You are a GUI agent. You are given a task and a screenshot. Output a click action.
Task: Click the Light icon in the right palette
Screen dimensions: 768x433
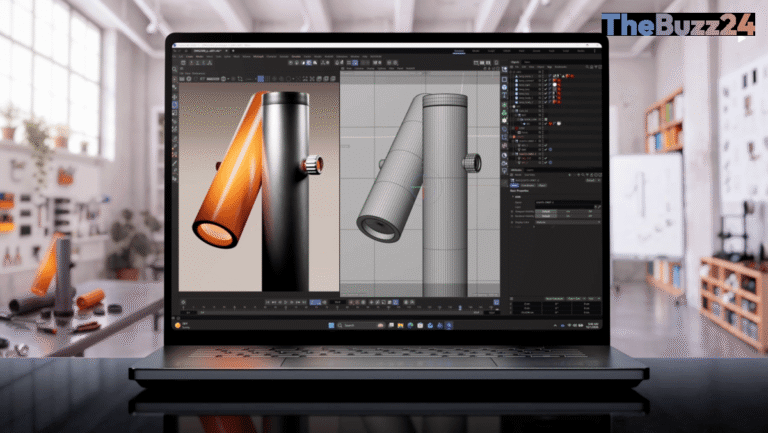click(504, 170)
